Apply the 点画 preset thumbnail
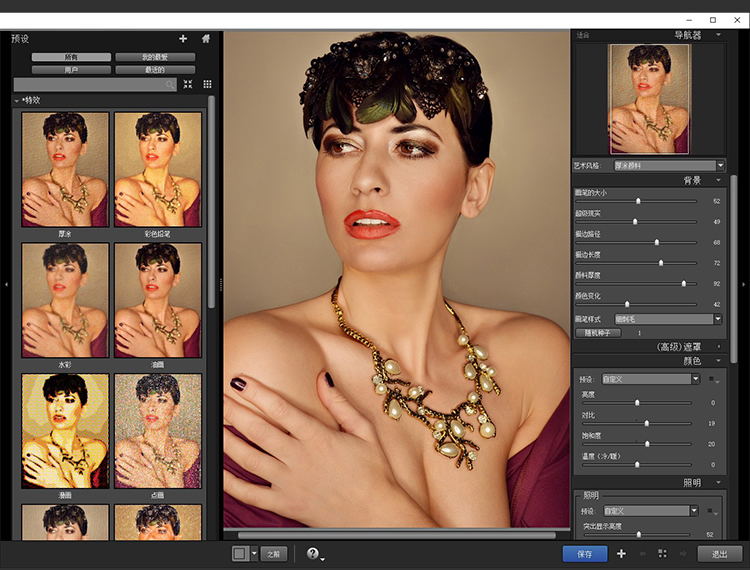This screenshot has height=570, width=750. (158, 431)
